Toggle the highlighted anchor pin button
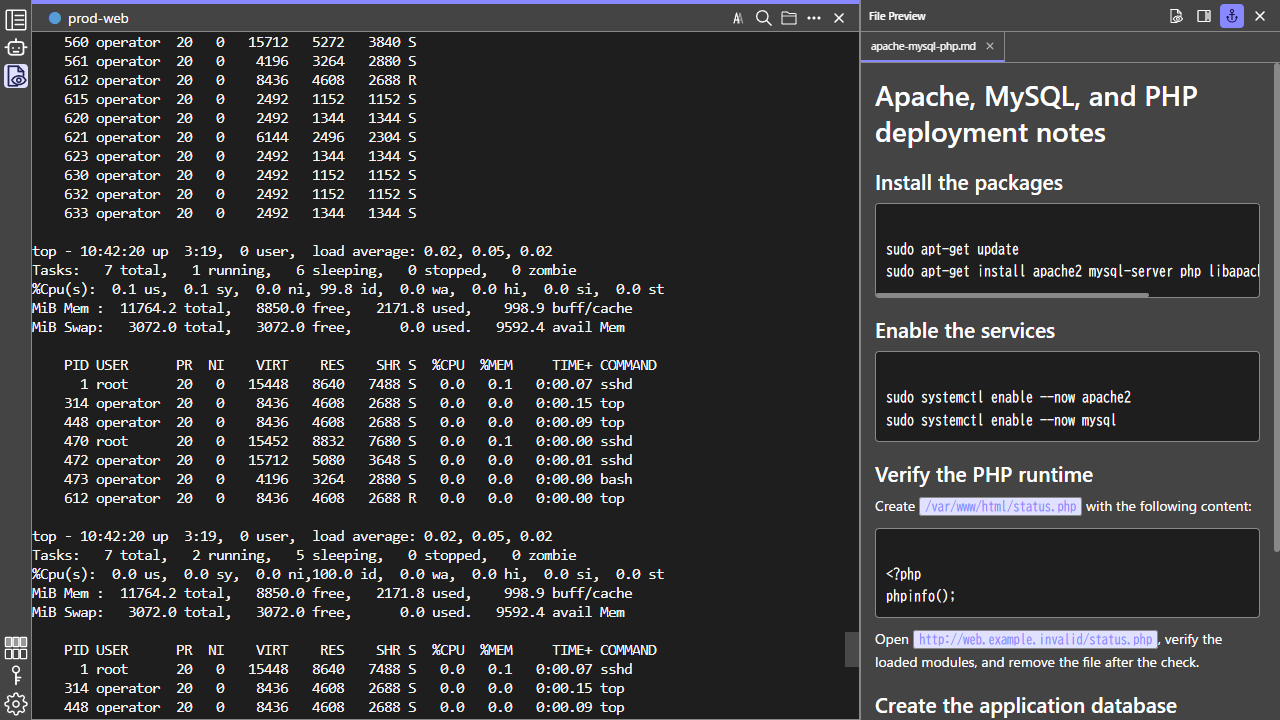Viewport: 1280px width, 720px height. (1232, 16)
